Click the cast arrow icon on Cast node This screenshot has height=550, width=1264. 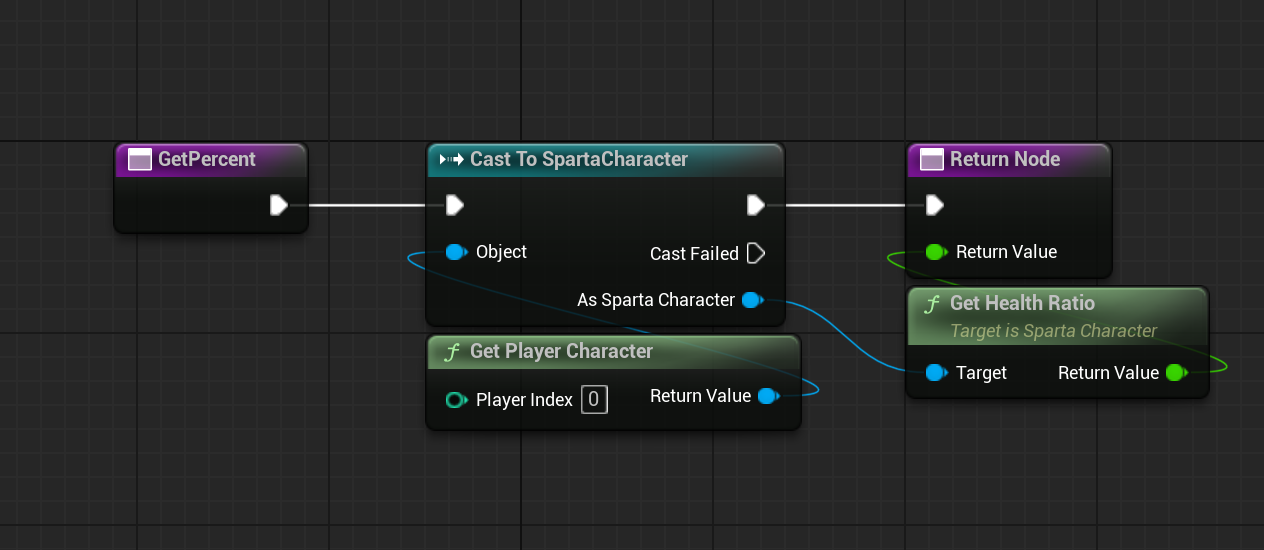click(x=452, y=159)
